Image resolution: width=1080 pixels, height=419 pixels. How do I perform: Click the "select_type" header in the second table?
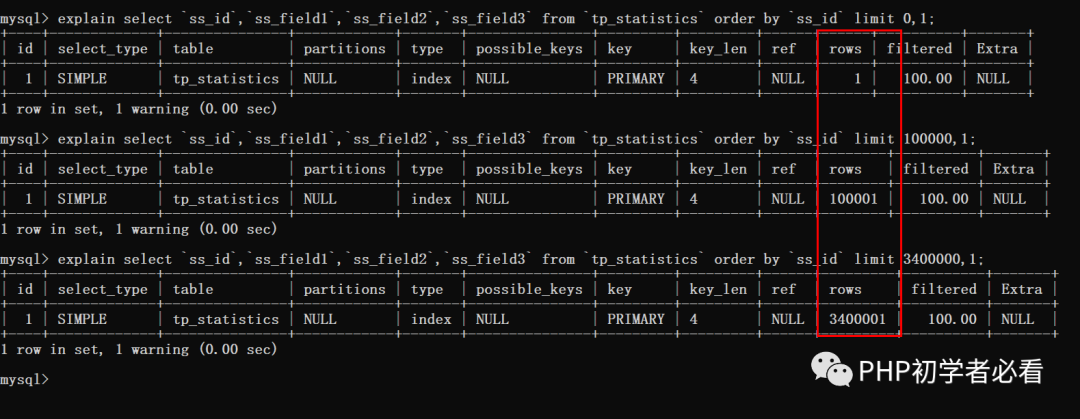click(102, 169)
